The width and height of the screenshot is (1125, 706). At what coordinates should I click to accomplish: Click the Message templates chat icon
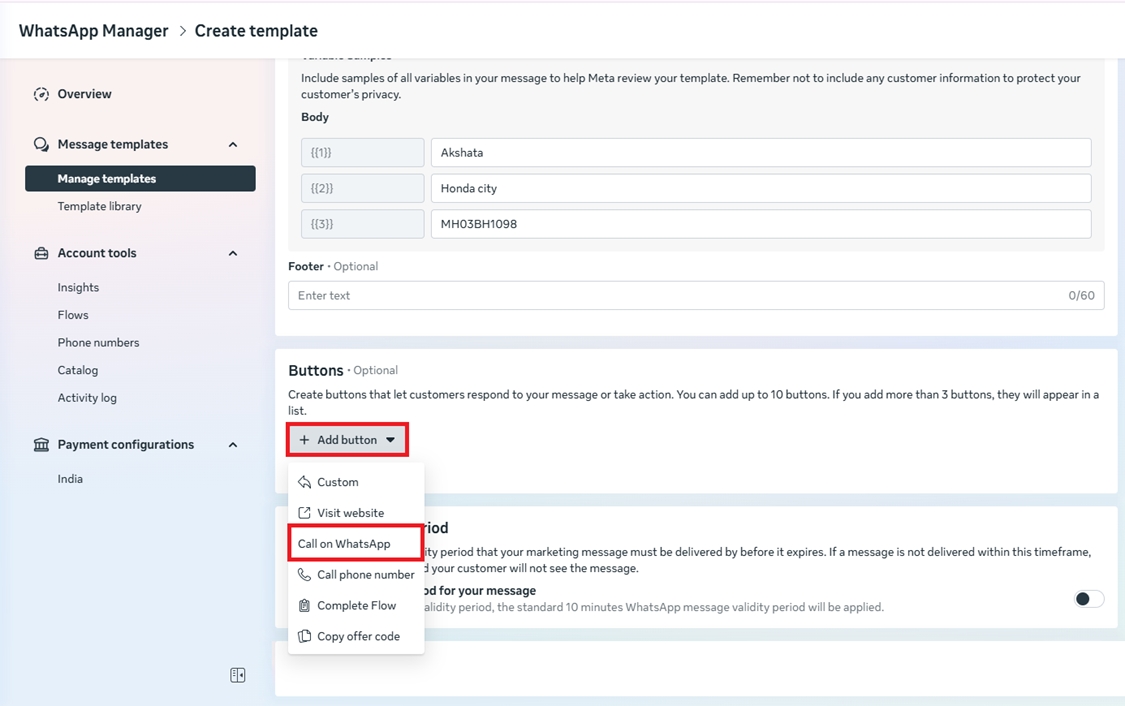click(41, 145)
